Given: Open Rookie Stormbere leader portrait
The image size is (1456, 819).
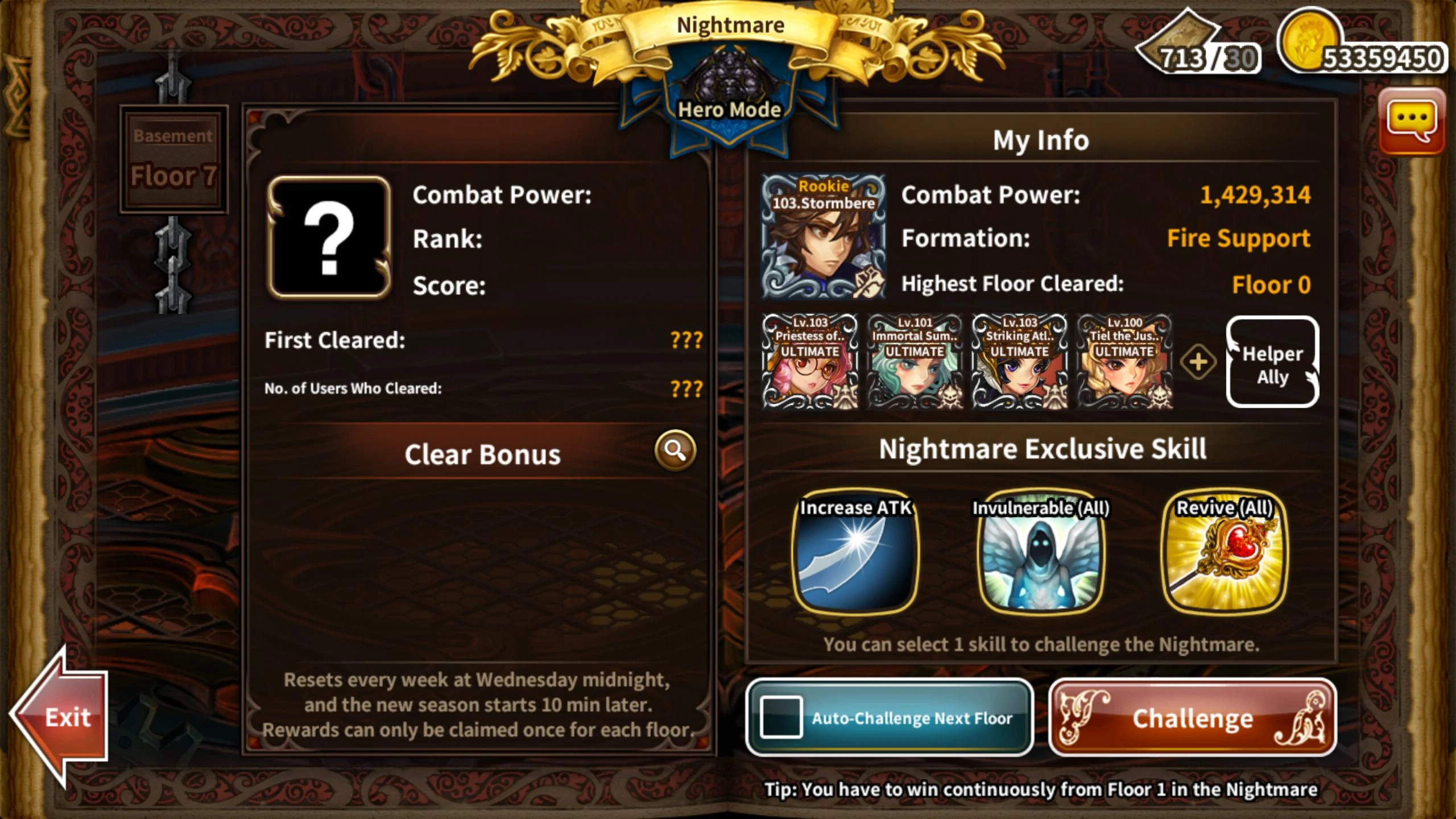Looking at the screenshot, I should pyautogui.click(x=824, y=236).
